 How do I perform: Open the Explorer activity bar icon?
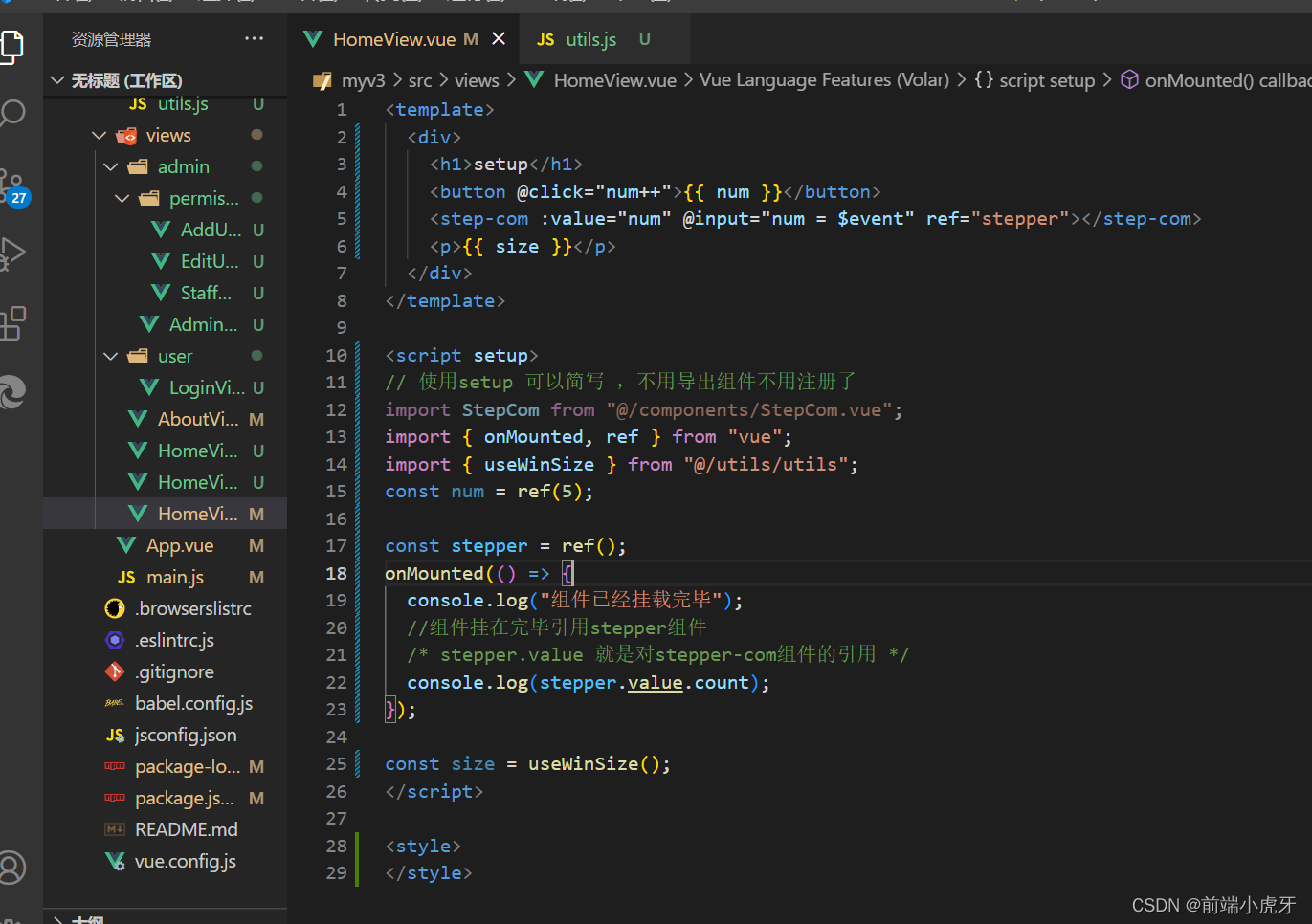click(x=10, y=46)
